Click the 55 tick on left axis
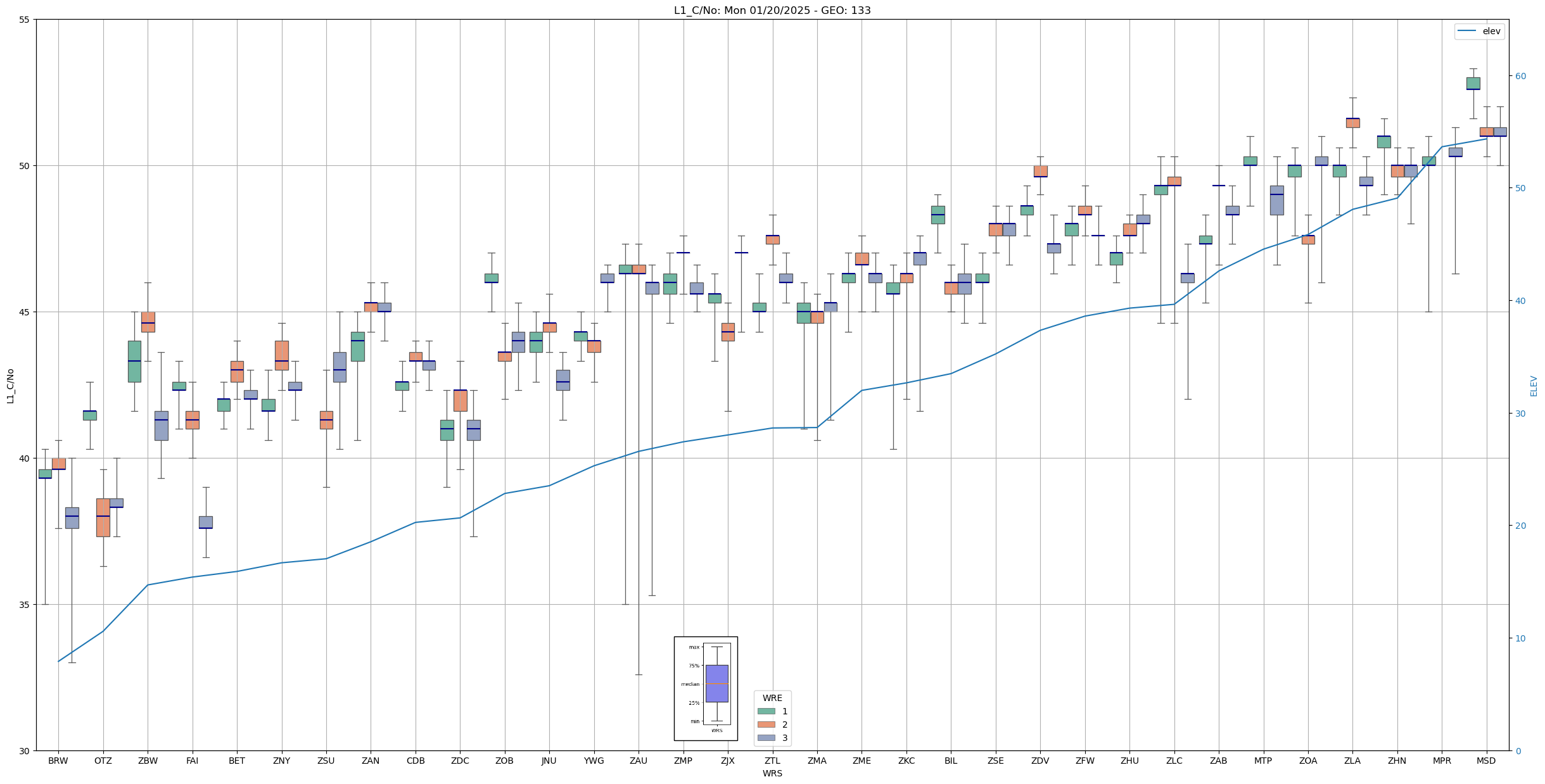The width and height of the screenshot is (1545, 784). 25,20
